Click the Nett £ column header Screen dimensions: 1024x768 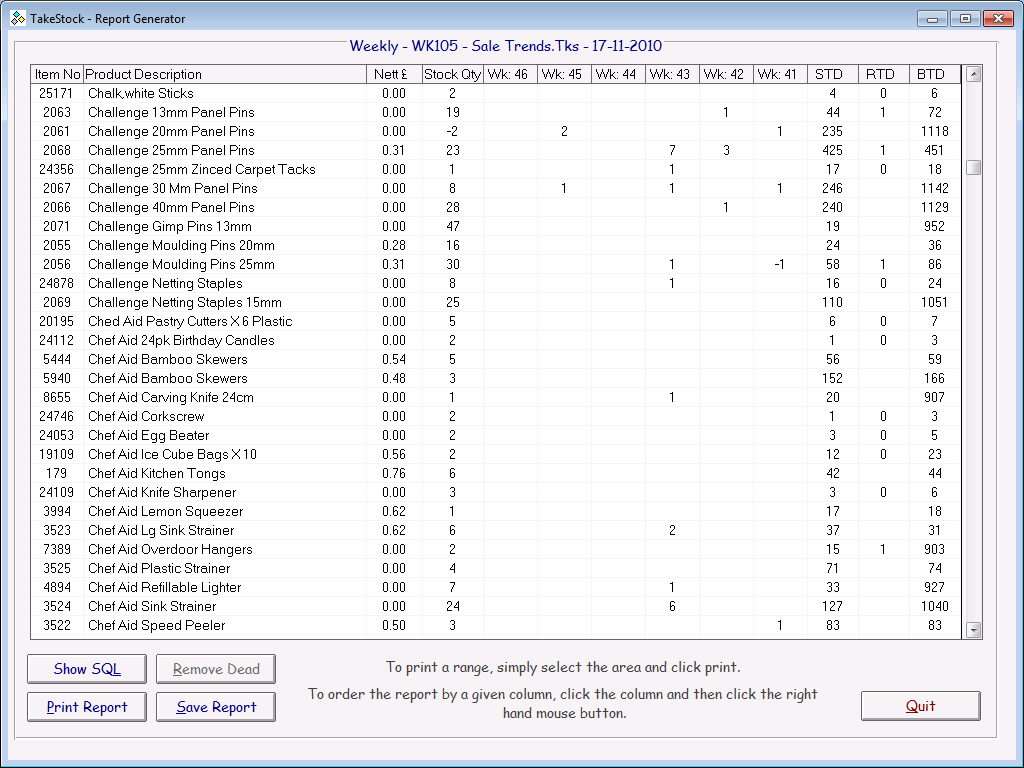pos(394,74)
